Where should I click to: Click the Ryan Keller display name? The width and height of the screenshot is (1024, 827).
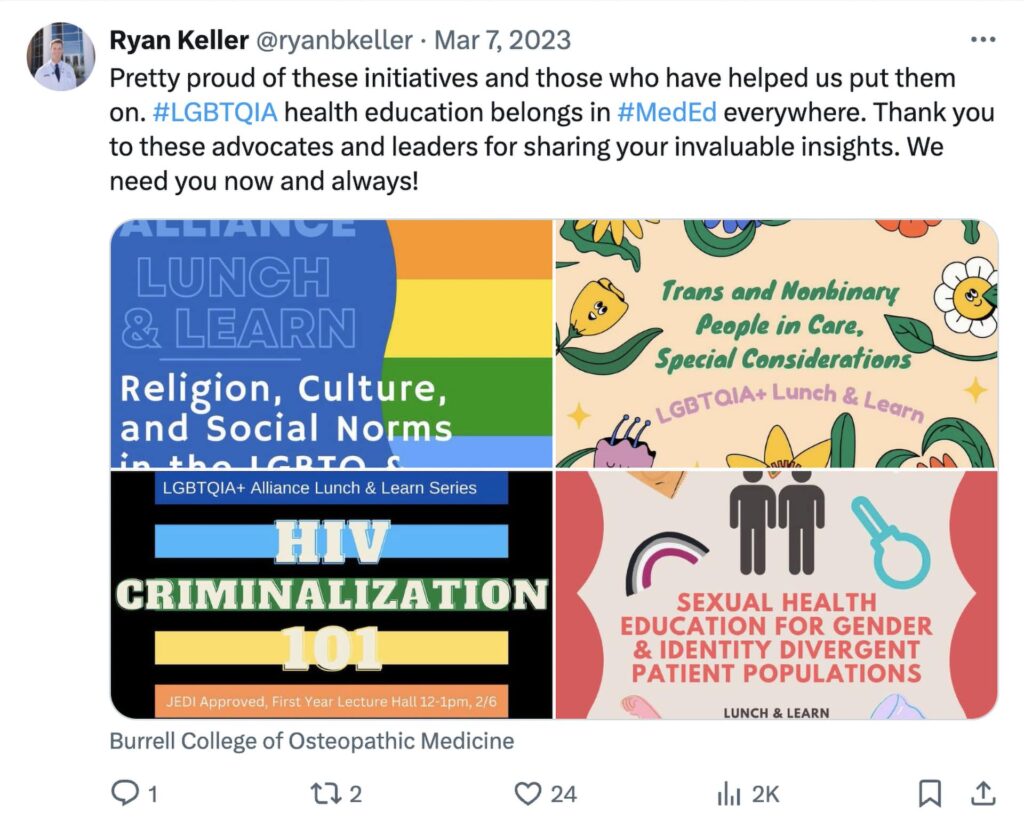tap(179, 40)
